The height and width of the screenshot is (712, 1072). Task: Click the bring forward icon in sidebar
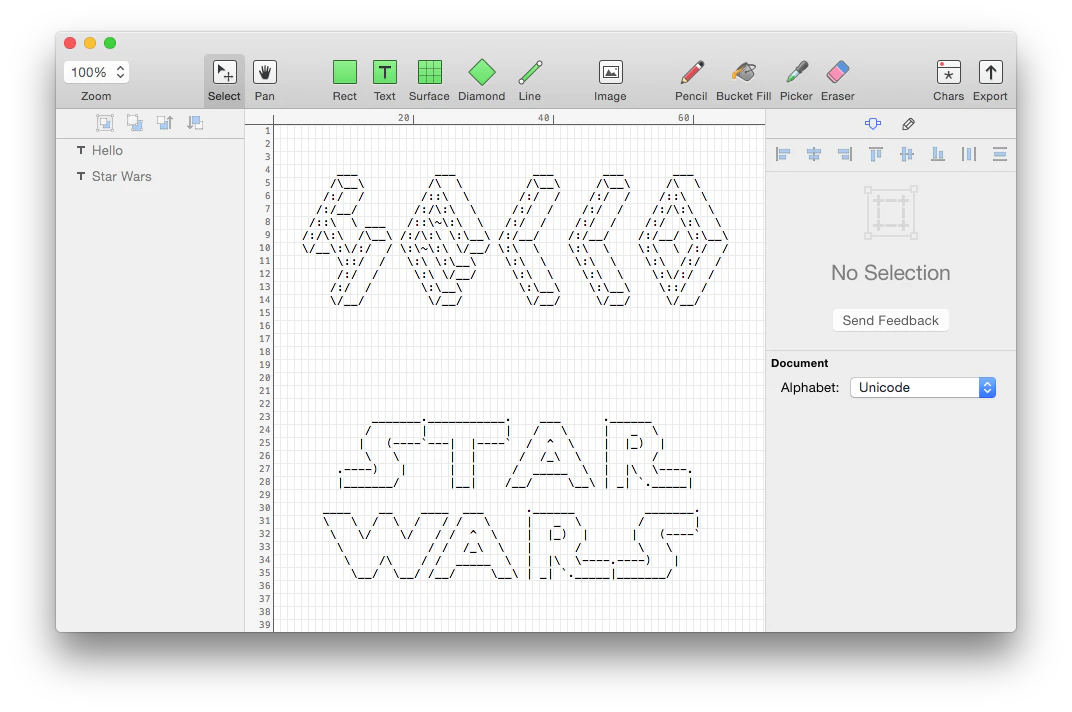coord(165,123)
